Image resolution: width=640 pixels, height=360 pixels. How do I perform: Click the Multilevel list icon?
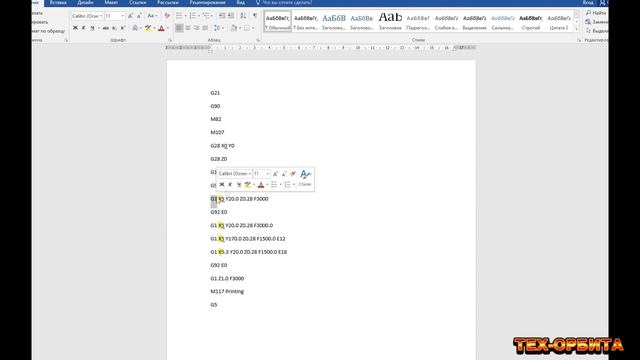[x=206, y=16]
